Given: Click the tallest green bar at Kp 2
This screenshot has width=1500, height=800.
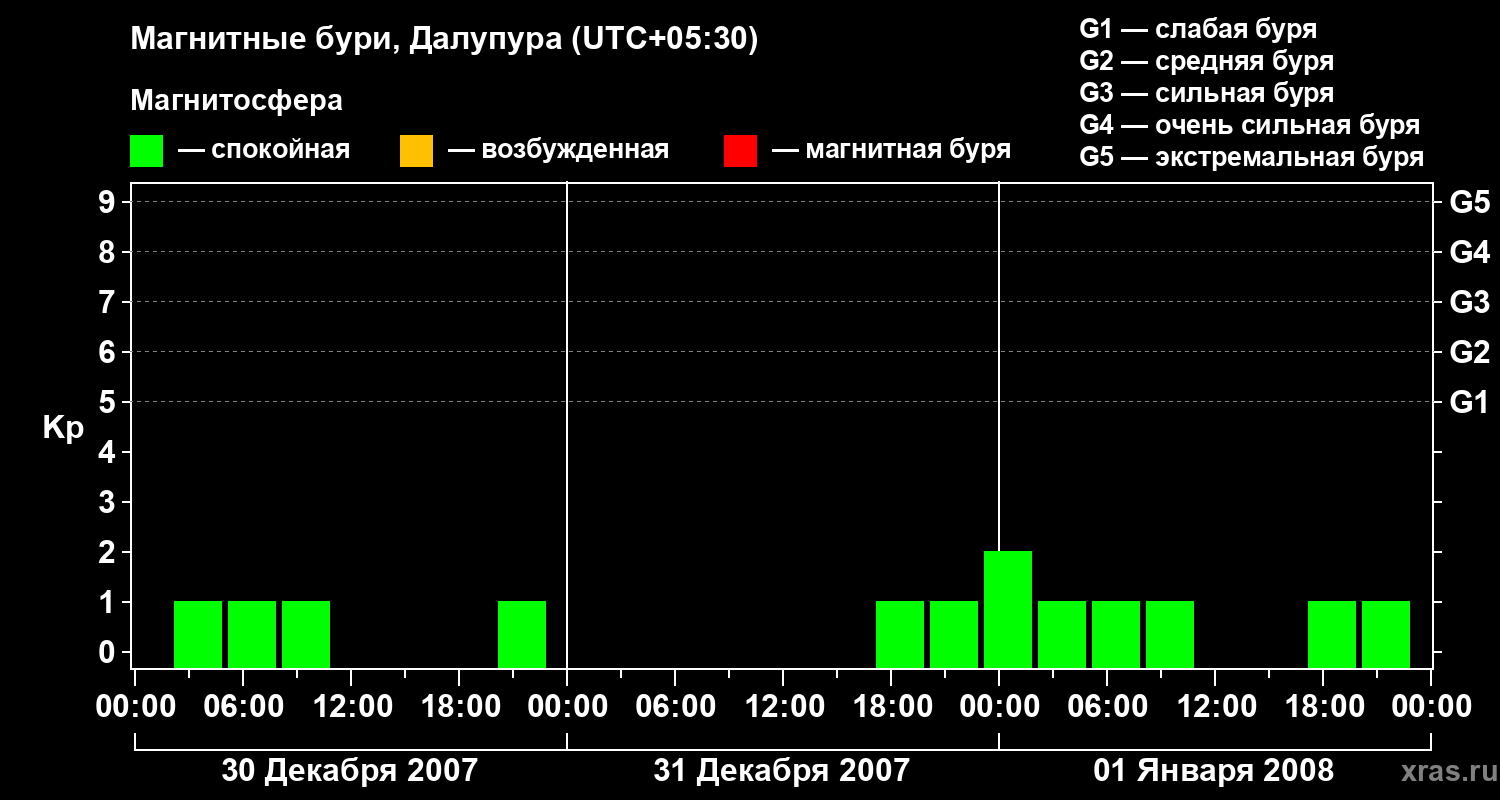Looking at the screenshot, I should tap(1008, 609).
